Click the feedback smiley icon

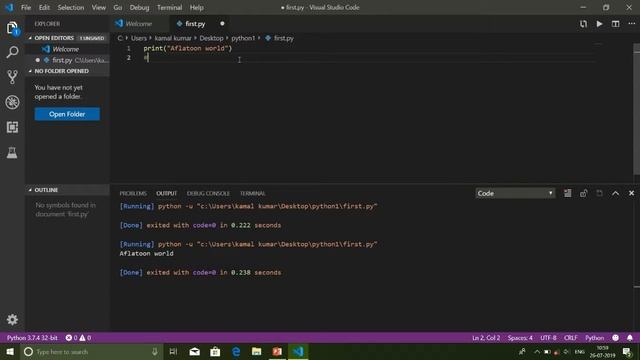click(616, 338)
